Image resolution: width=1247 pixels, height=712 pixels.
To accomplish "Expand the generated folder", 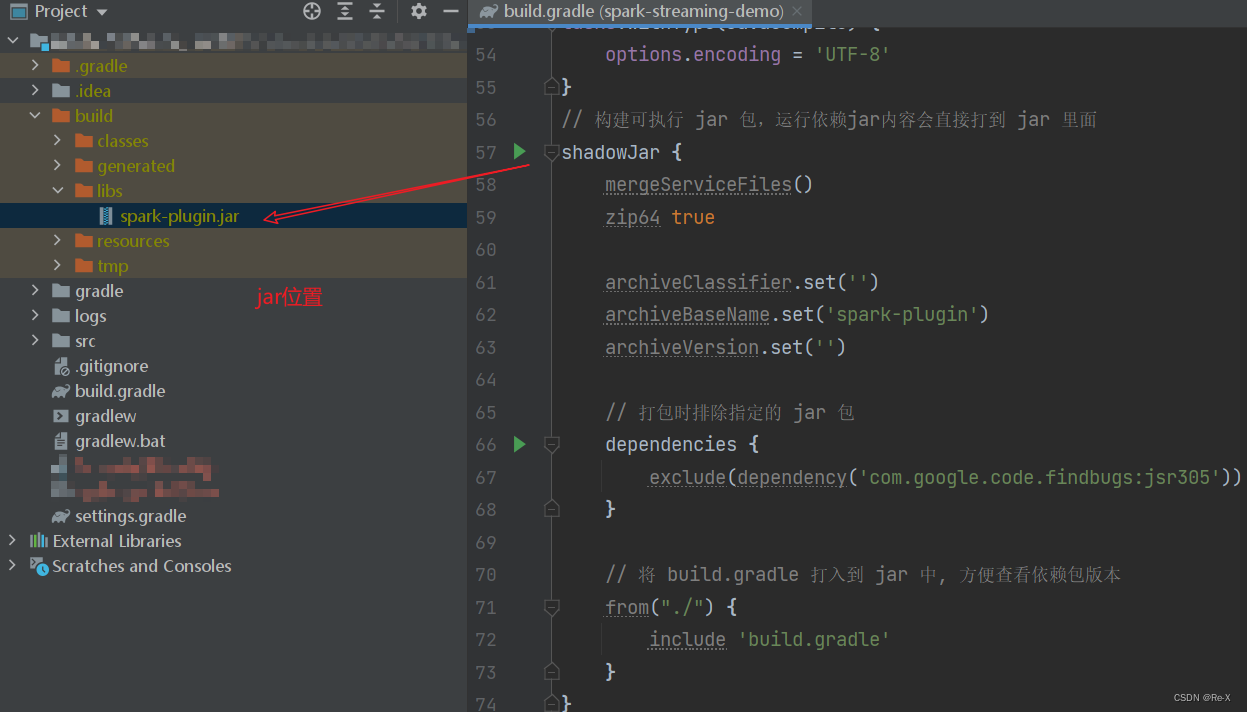I will click(57, 166).
